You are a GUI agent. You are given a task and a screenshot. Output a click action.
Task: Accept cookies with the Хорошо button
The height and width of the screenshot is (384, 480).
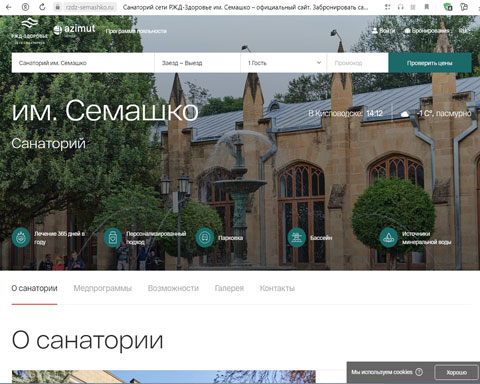click(x=456, y=372)
